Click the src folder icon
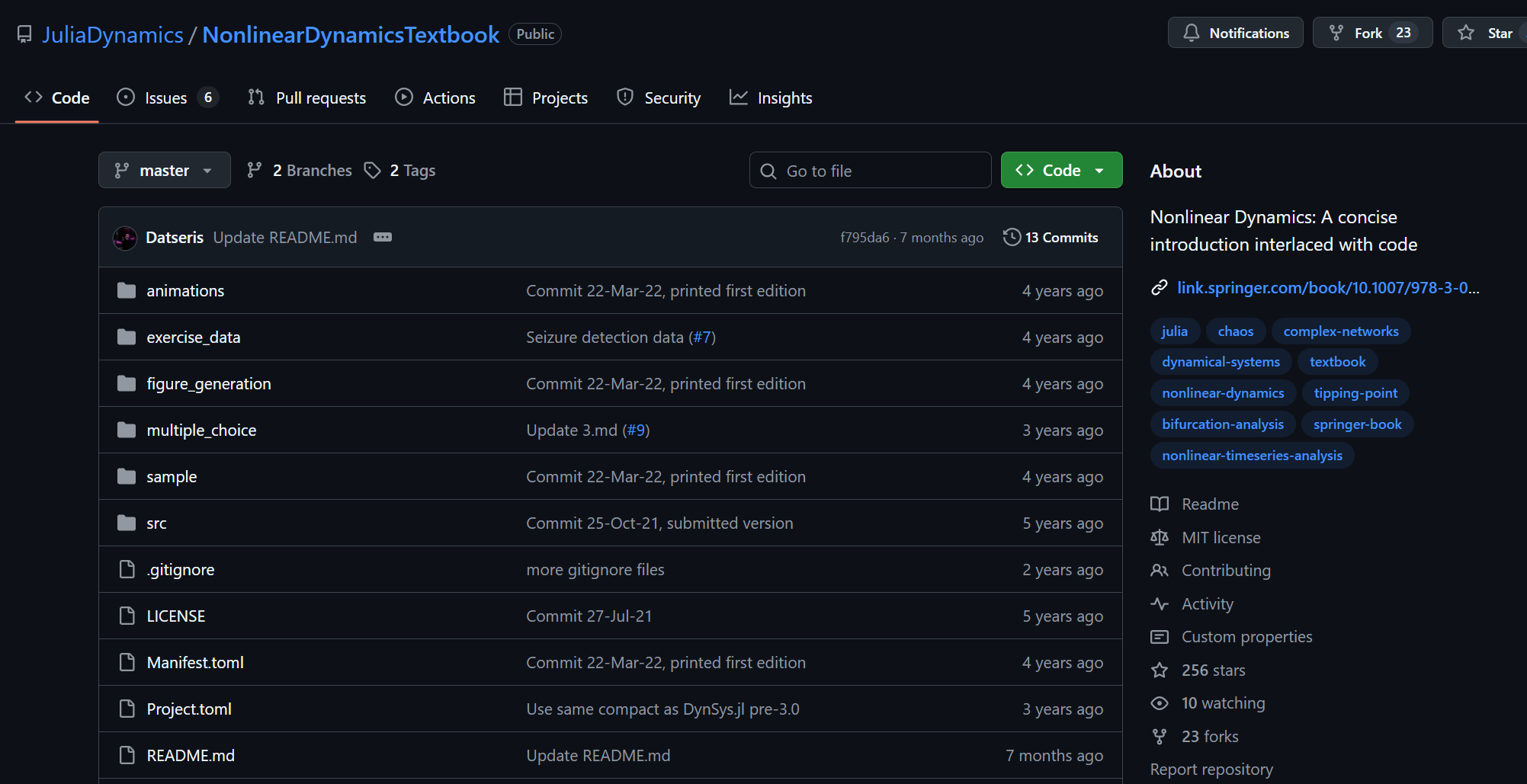Image resolution: width=1527 pixels, height=784 pixels. 127,523
